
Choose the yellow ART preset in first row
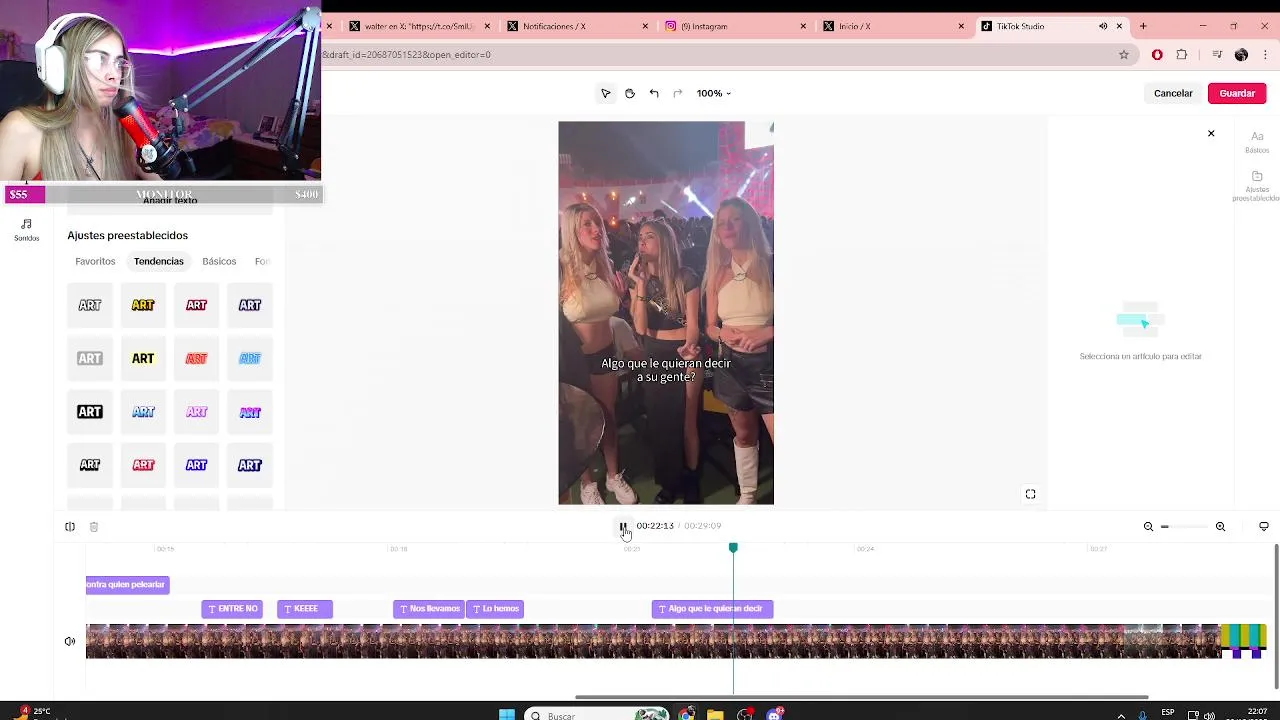pyautogui.click(x=143, y=305)
